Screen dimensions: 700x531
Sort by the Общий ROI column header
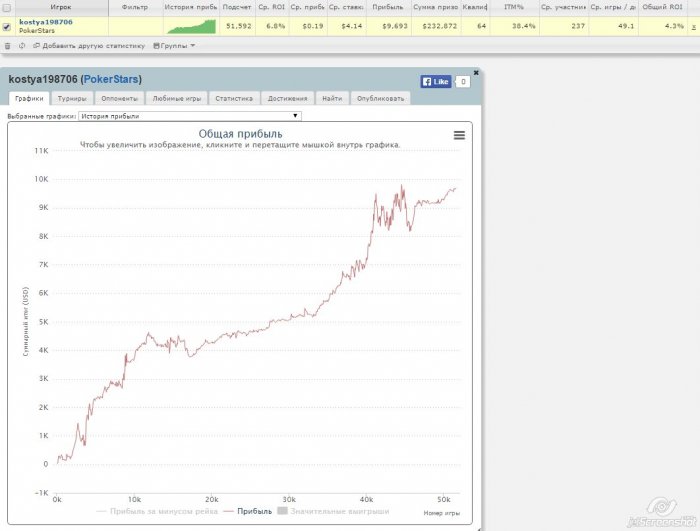[x=662, y=7]
